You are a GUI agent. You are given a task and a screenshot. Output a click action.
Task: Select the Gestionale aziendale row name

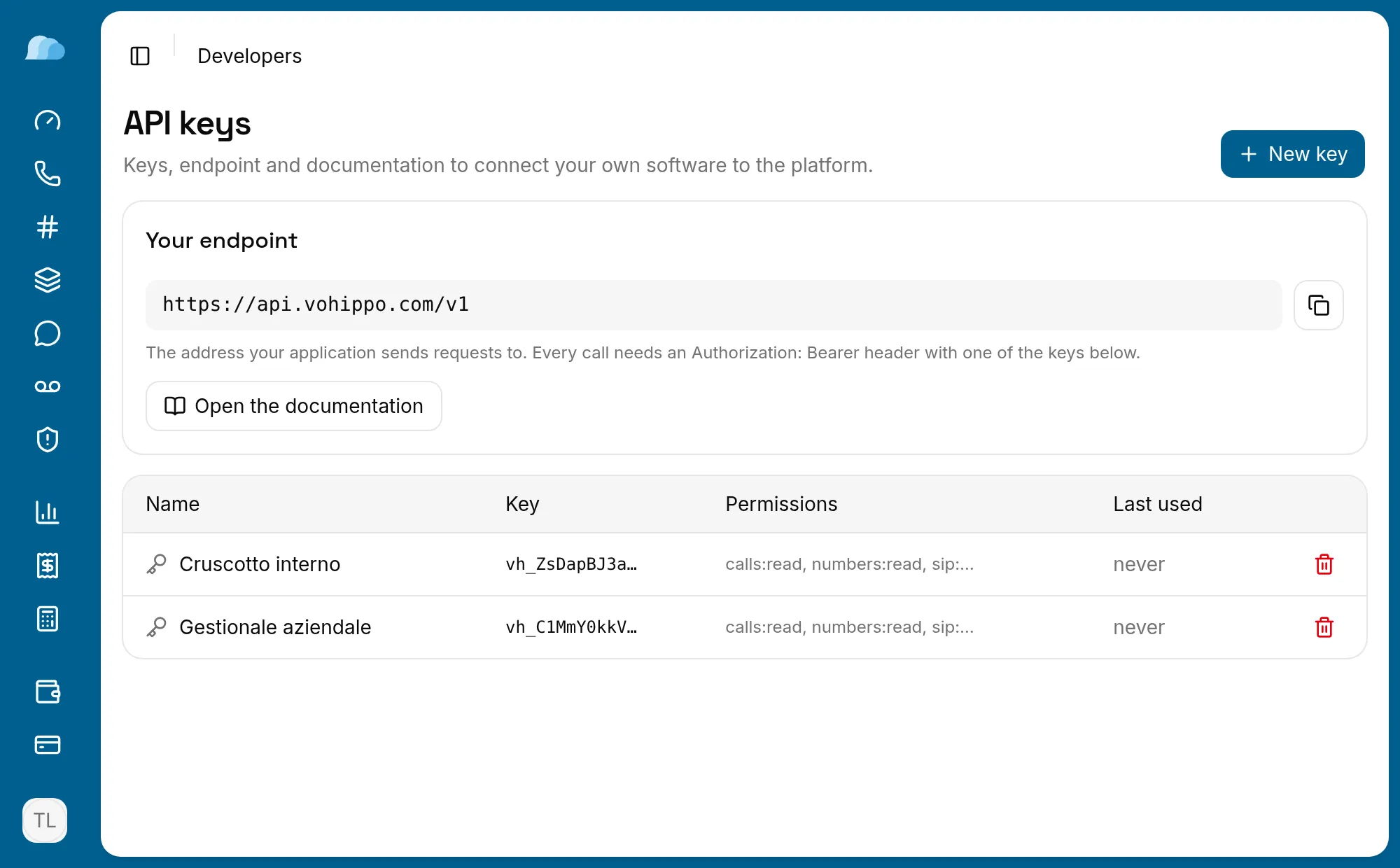(x=275, y=627)
